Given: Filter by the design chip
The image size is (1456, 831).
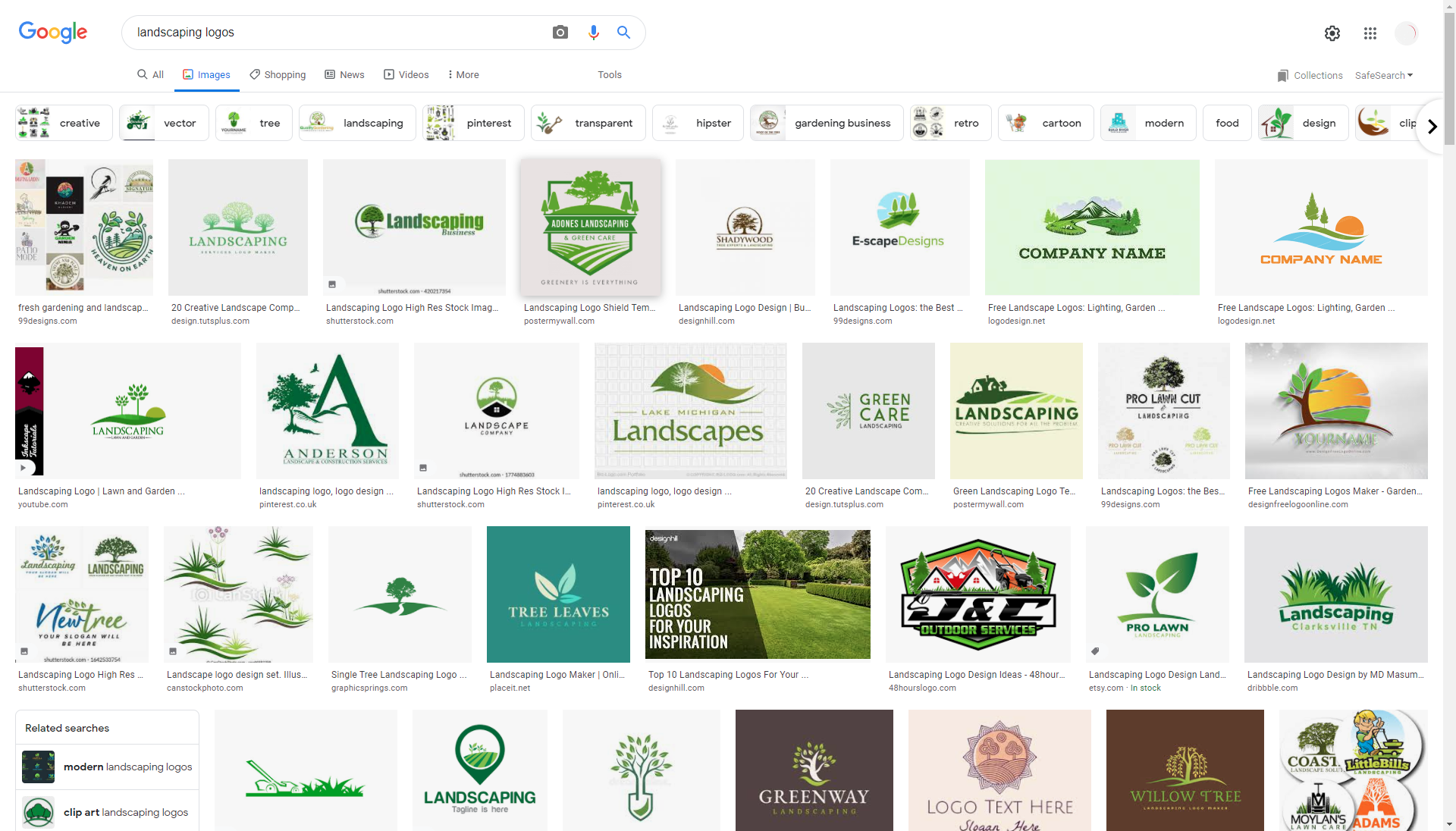Looking at the screenshot, I should (1303, 123).
